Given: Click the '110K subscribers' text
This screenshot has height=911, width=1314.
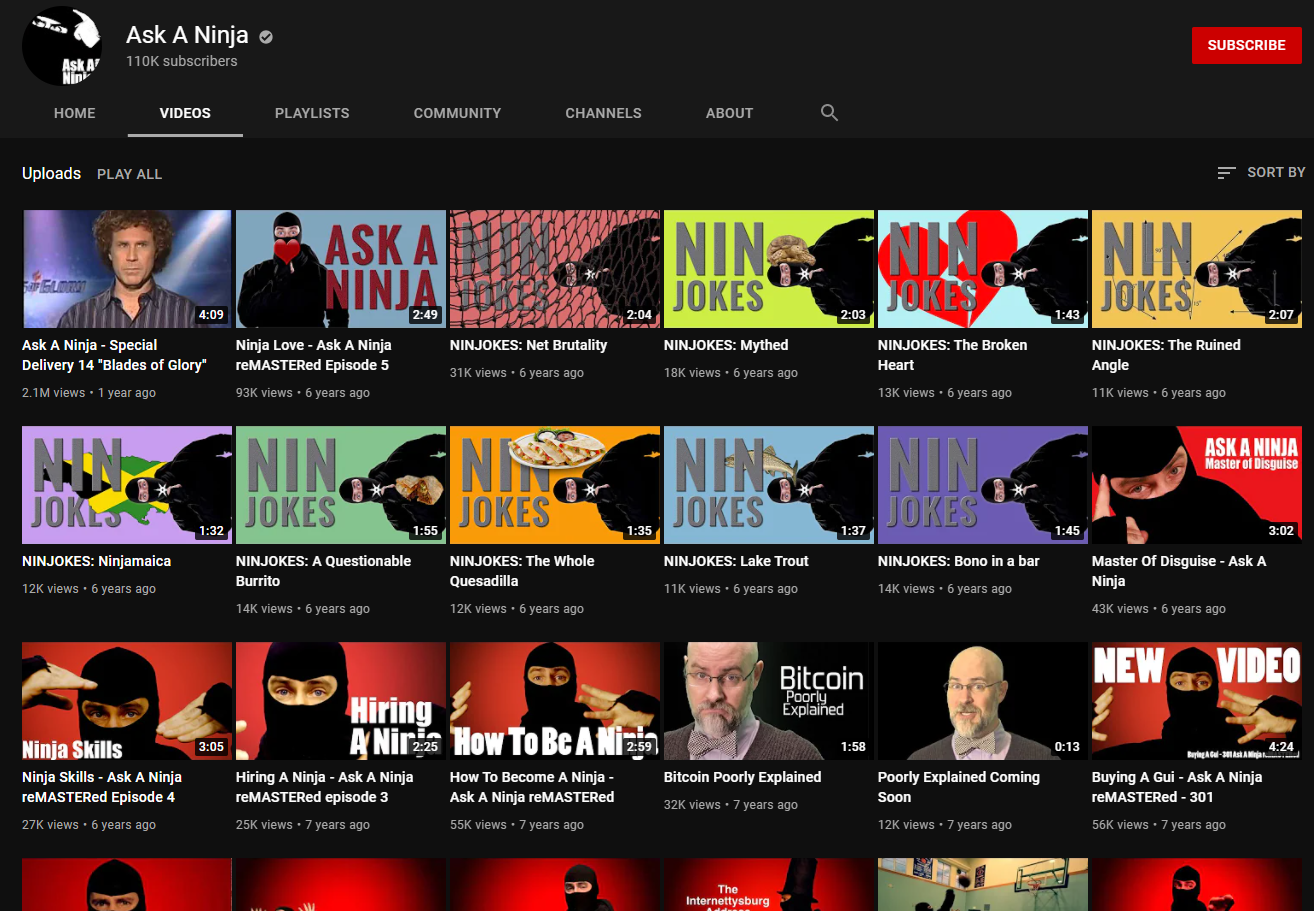Looking at the screenshot, I should (x=182, y=61).
